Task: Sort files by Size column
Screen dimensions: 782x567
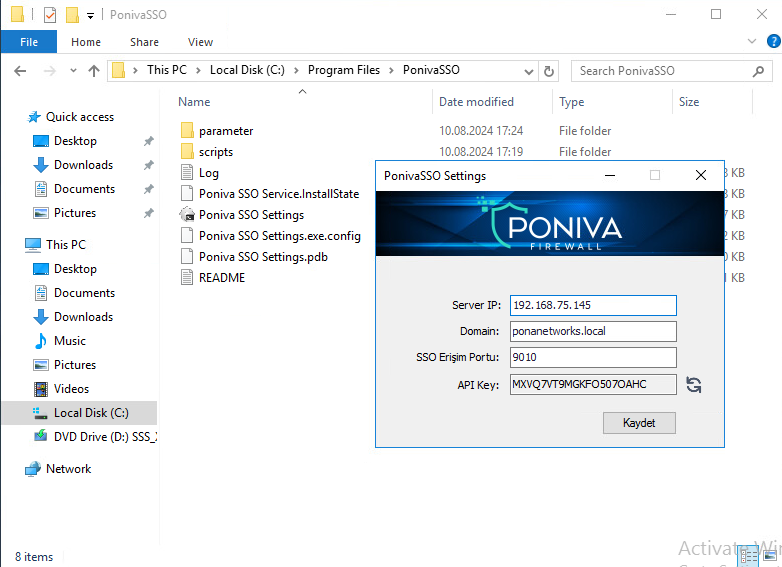Action: tap(689, 102)
